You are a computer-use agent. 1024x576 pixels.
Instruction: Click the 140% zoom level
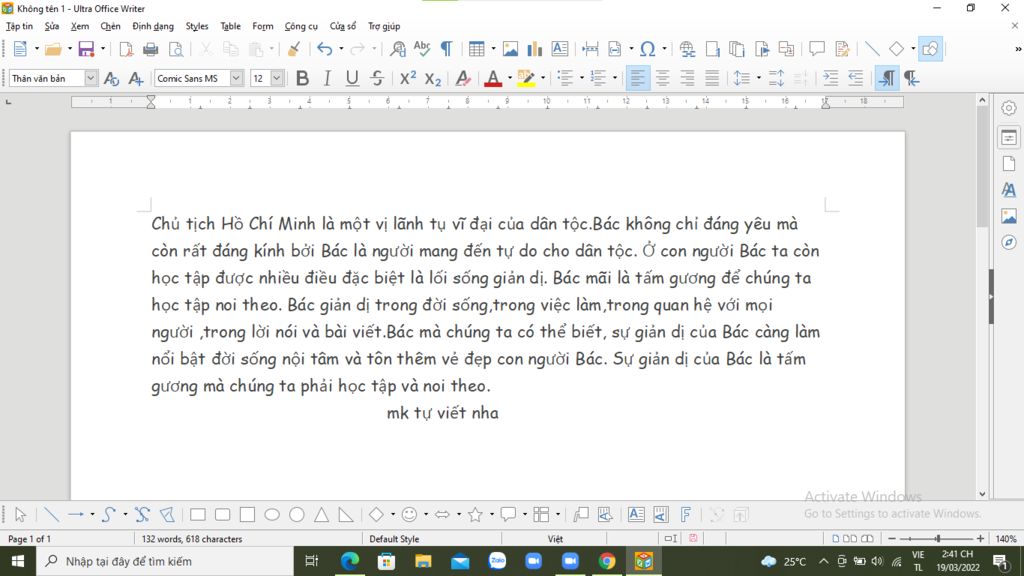1006,539
